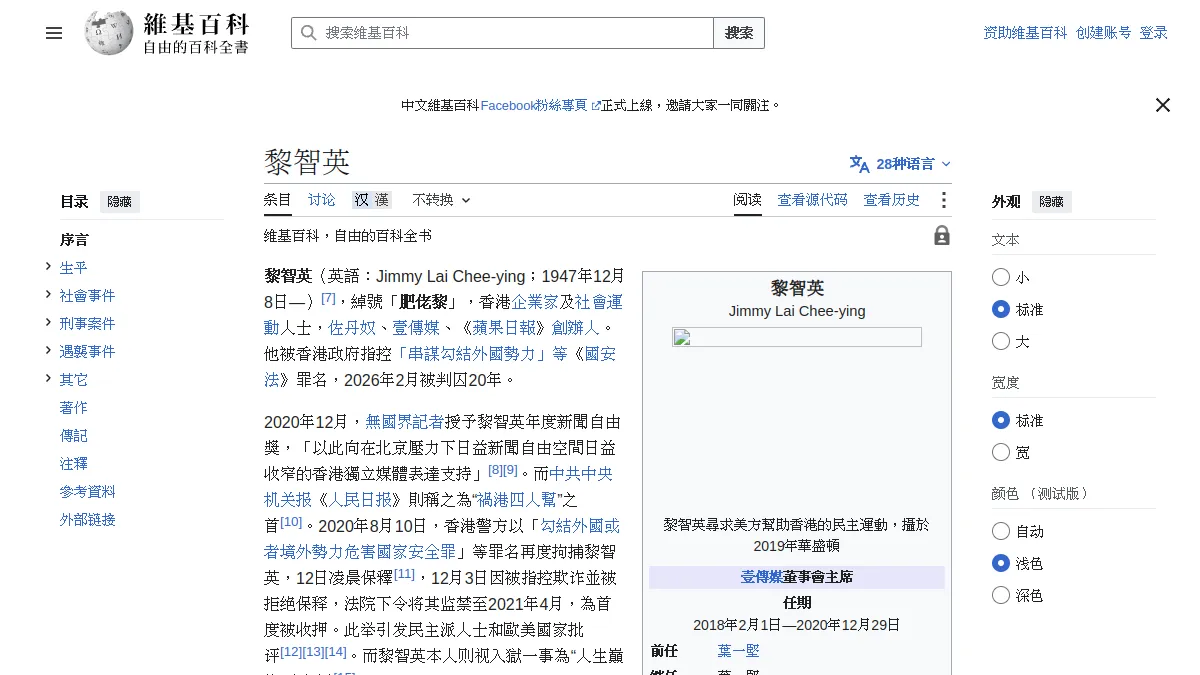
Task: Click the 资助維基百科 donate link
Action: (x=1025, y=33)
